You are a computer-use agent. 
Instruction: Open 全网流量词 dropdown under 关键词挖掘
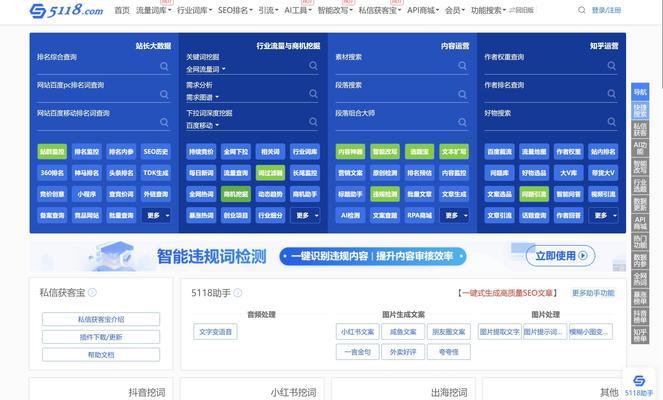(206, 69)
